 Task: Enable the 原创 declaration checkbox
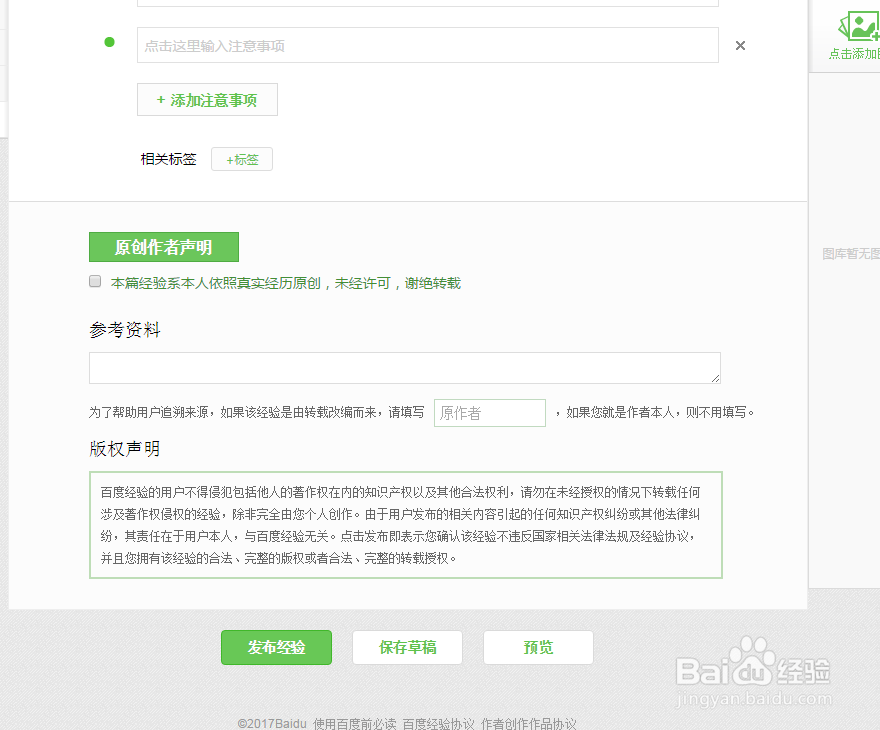pos(94,281)
